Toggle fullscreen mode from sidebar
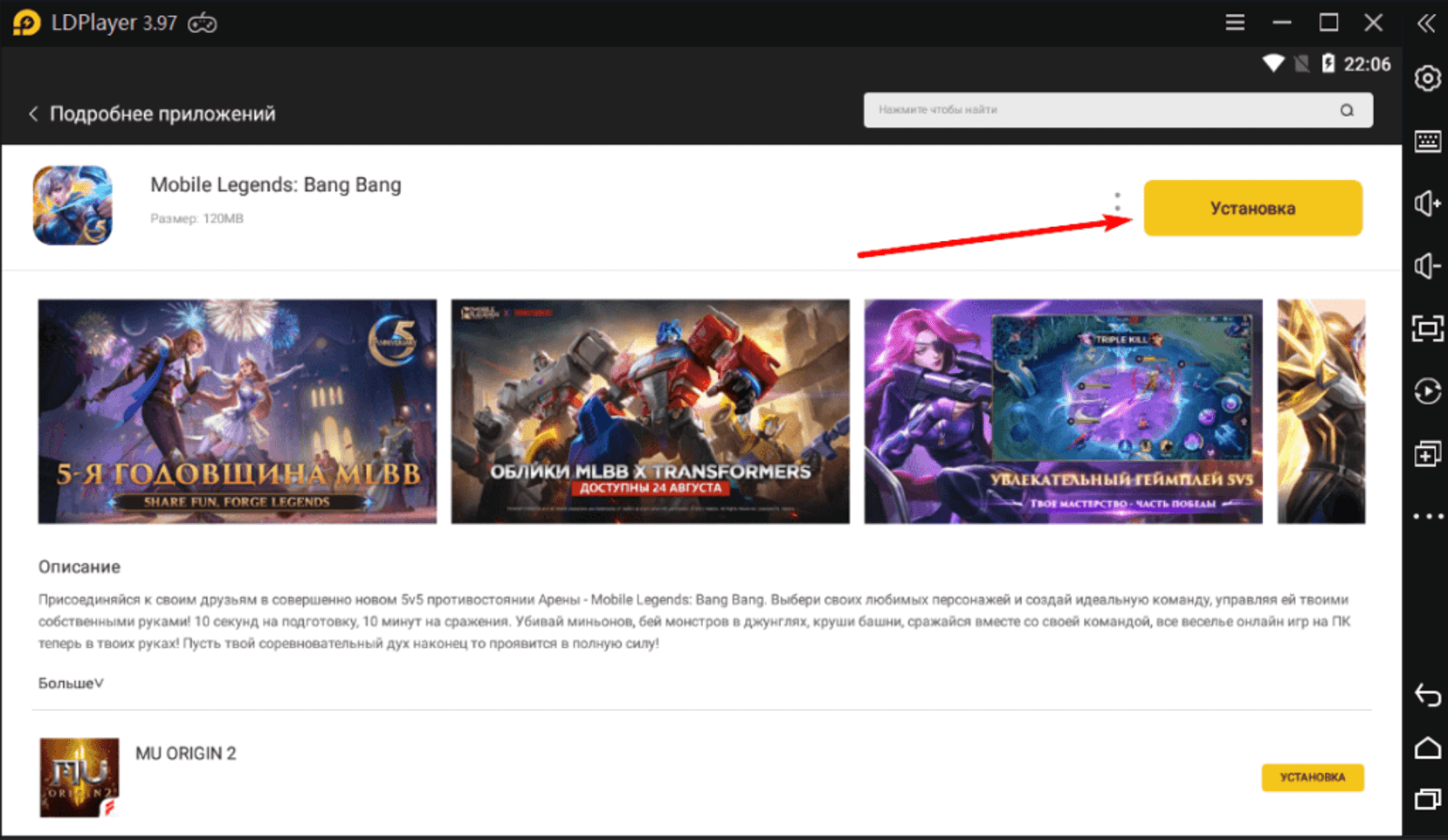The image size is (1448, 840). pyautogui.click(x=1427, y=328)
